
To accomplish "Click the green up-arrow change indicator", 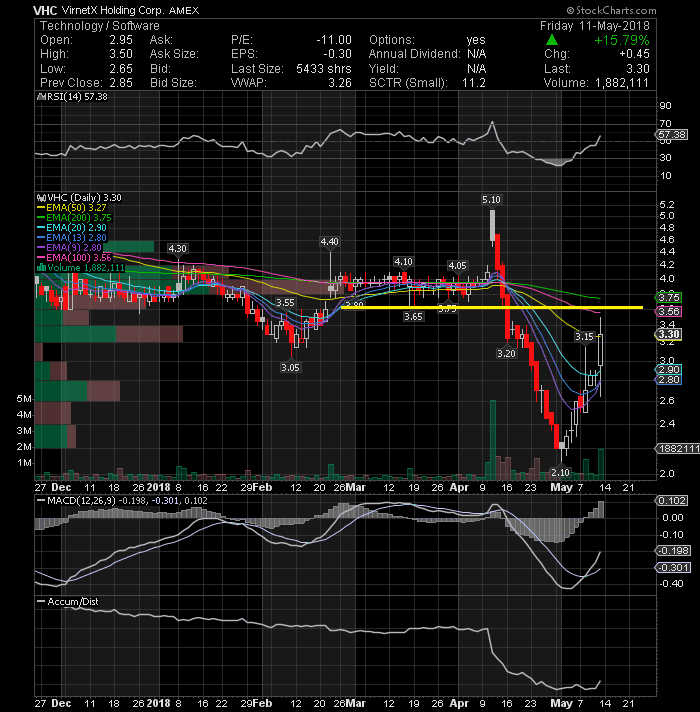I will pyautogui.click(x=552, y=40).
